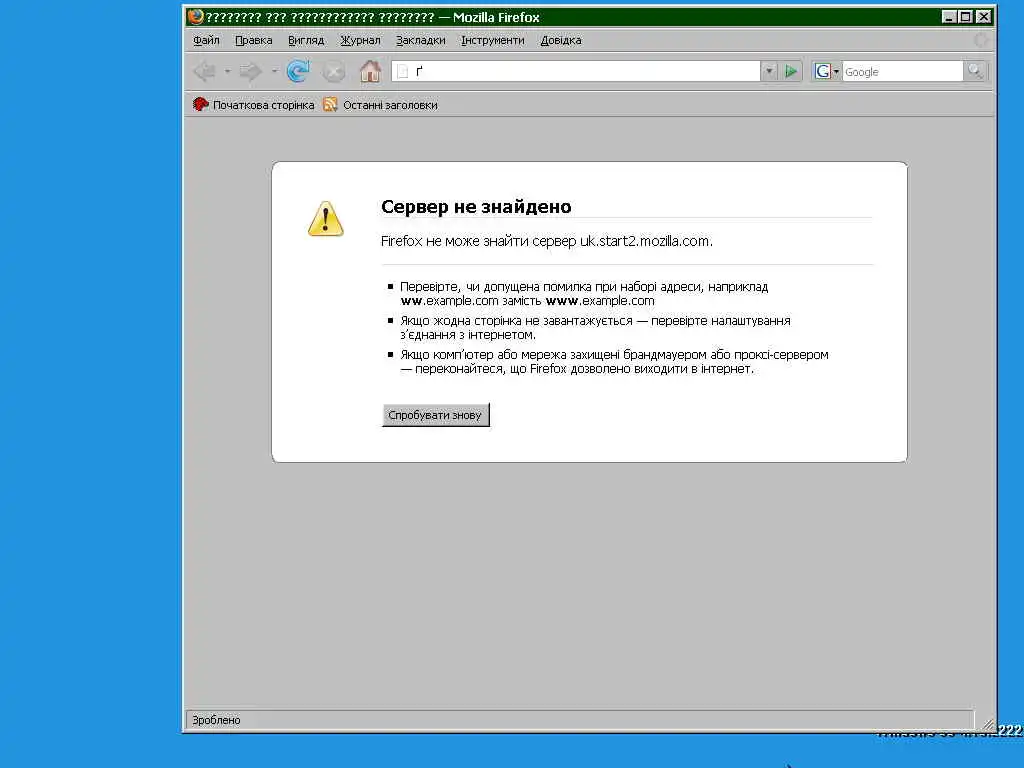The height and width of the screenshot is (768, 1024).
Task: Open the Інструменти menu
Action: click(493, 40)
